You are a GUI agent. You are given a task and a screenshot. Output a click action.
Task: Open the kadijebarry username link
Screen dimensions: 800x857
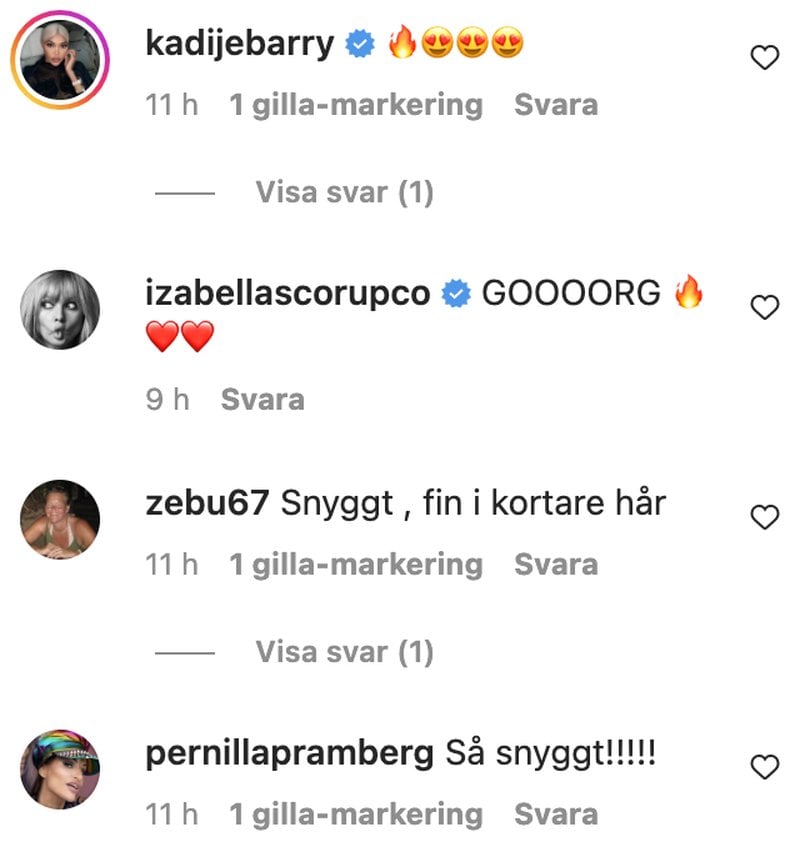click(x=239, y=44)
